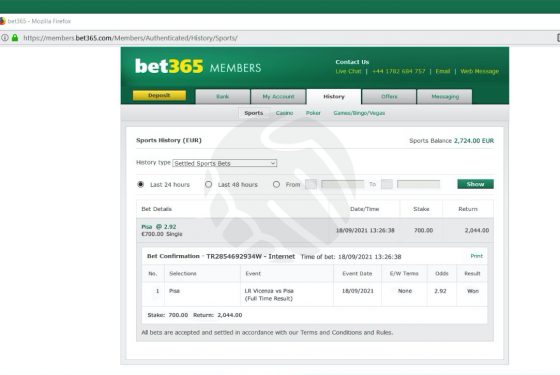Click the E/W Terms None cell
The height and width of the screenshot is (375, 560).
point(405,291)
